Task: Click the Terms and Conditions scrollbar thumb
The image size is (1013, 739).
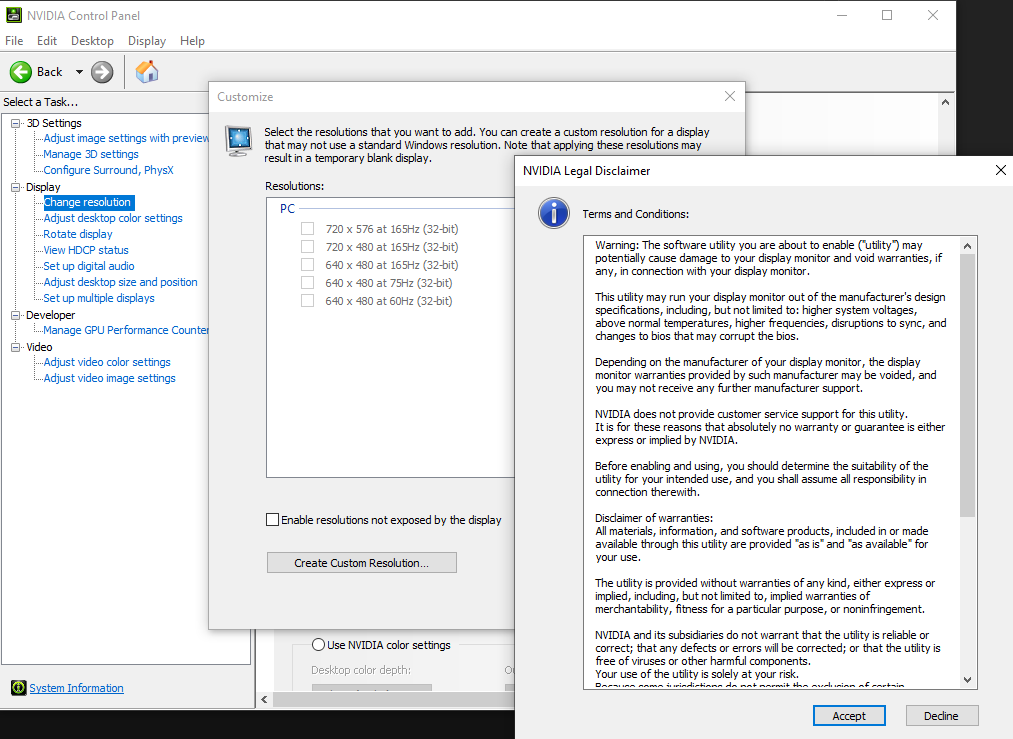Action: click(x=967, y=385)
